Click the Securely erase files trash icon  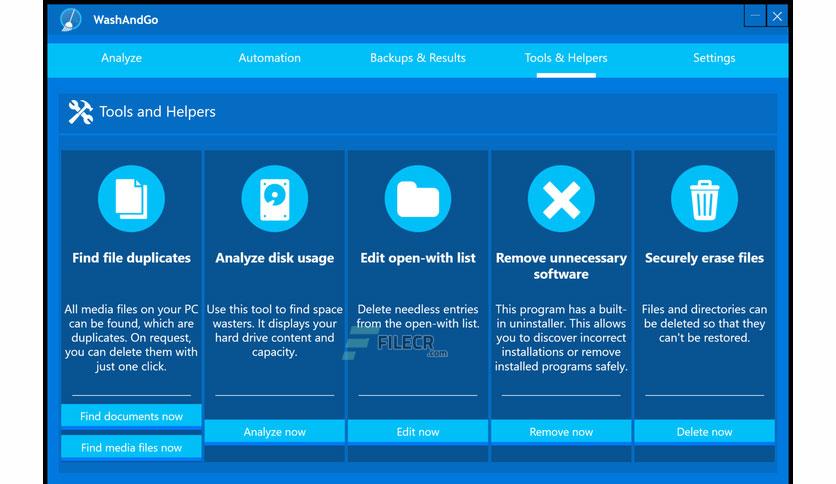pyautogui.click(x=704, y=198)
